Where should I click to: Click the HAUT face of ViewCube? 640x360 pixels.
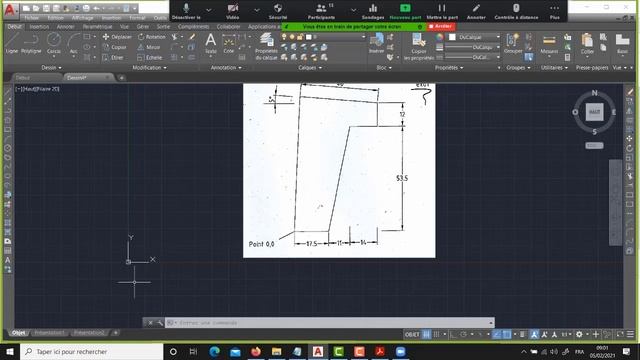(x=594, y=112)
